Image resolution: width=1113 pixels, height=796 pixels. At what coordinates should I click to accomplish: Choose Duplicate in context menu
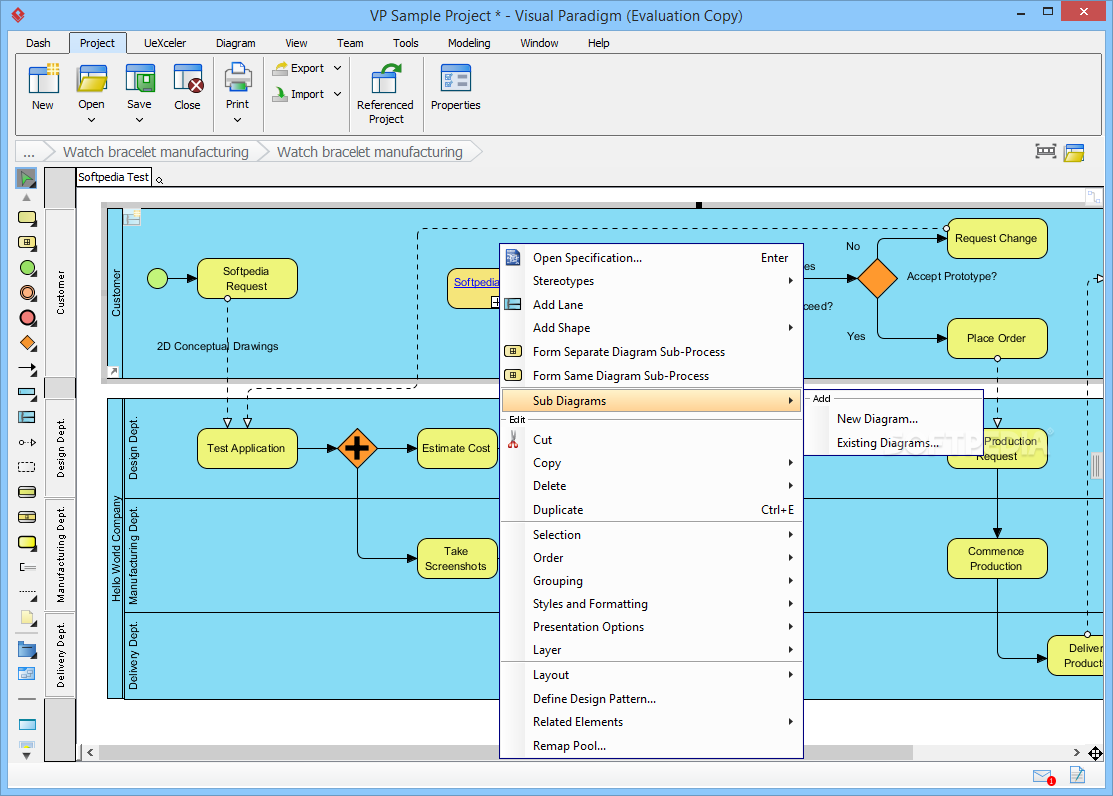652,510
